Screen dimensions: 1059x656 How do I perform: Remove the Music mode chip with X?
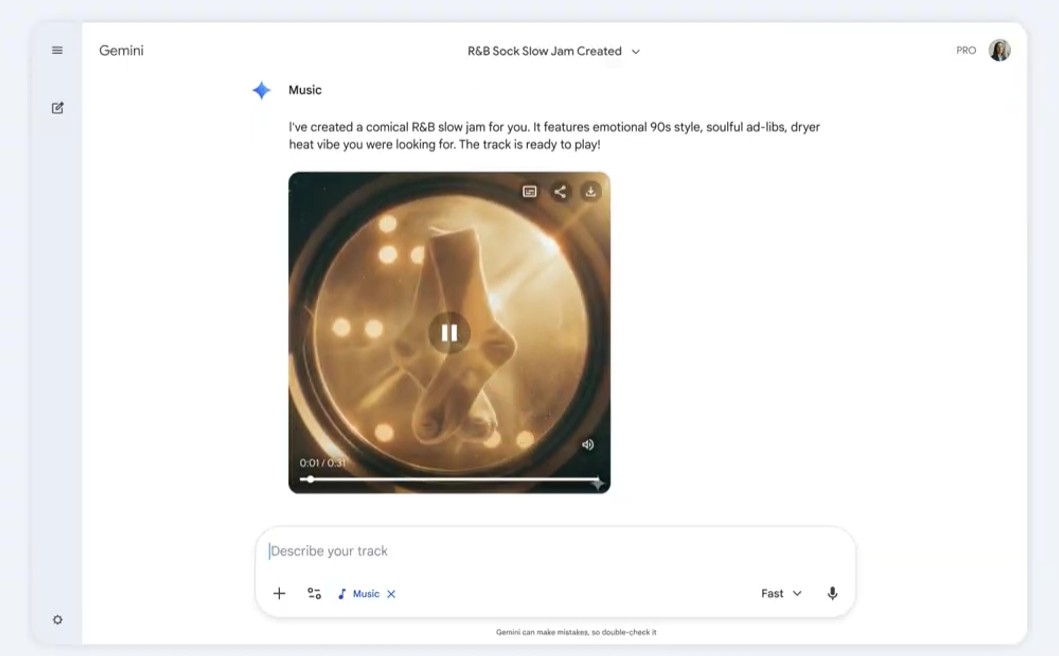point(390,593)
